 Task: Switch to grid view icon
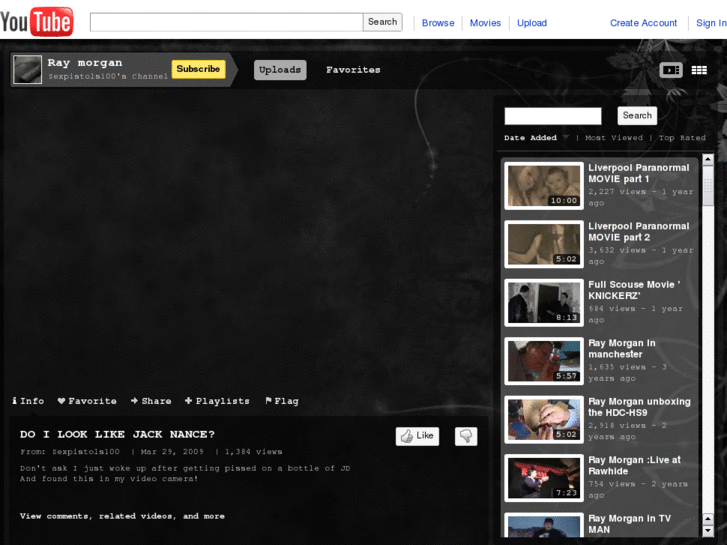click(699, 70)
